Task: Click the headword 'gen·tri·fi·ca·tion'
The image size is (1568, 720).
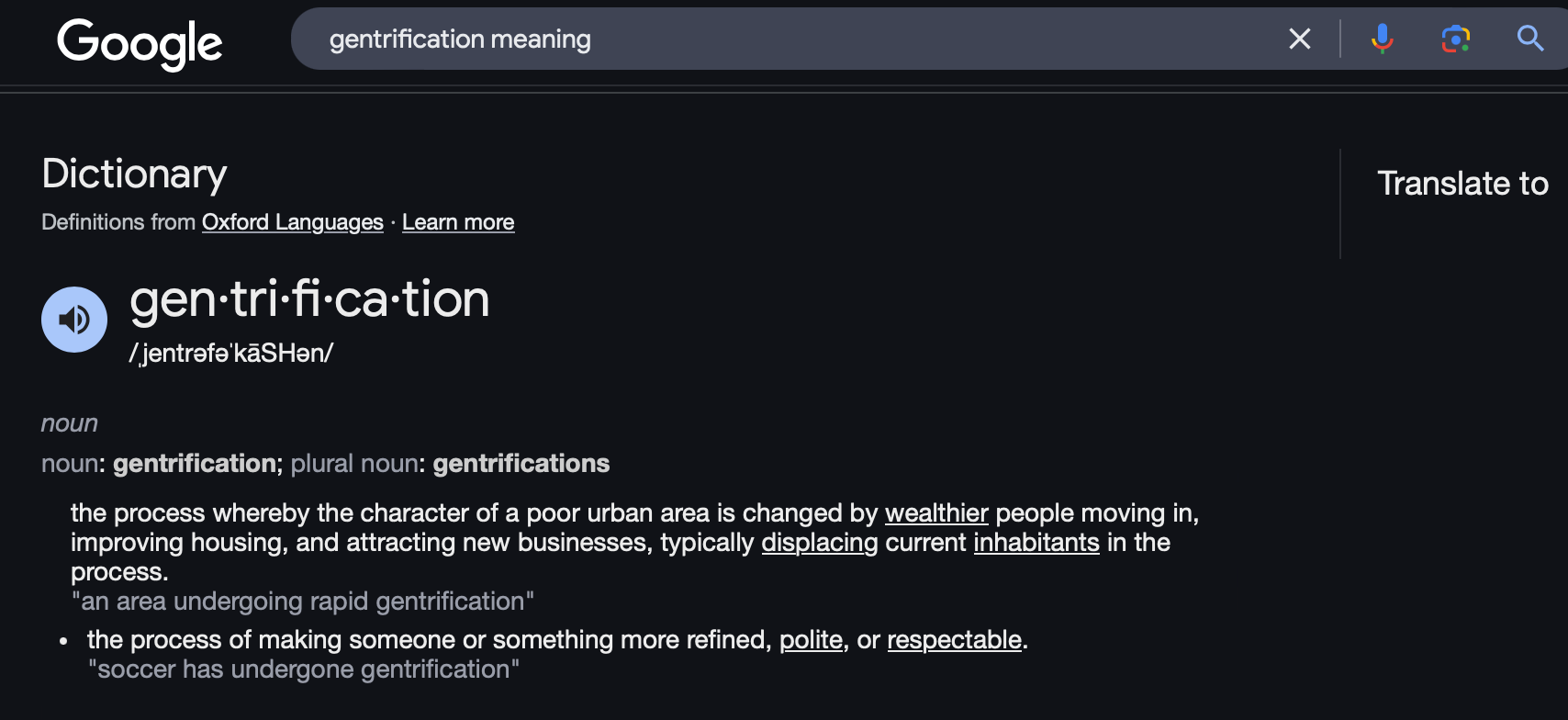Action: pyautogui.click(x=309, y=299)
